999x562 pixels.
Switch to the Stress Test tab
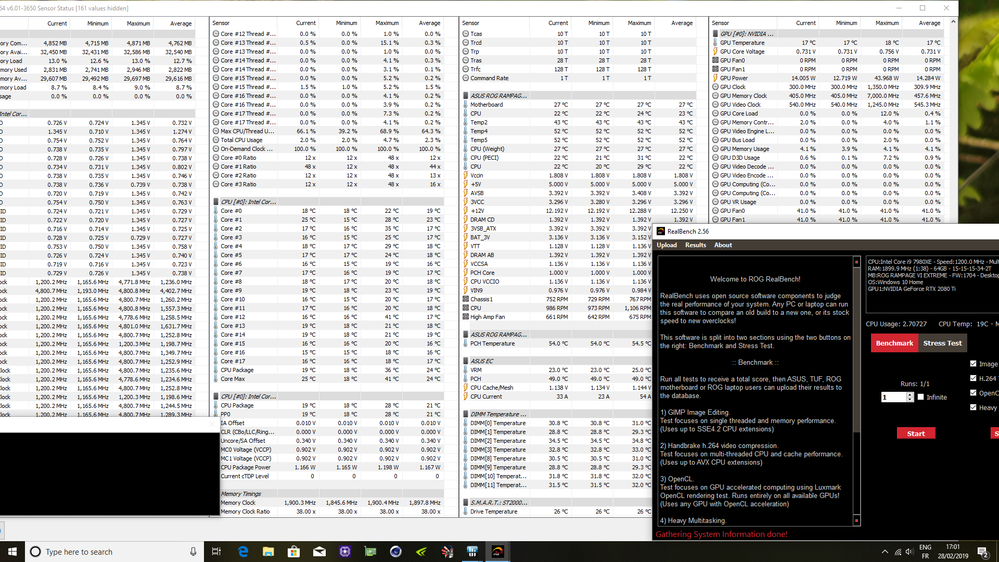[942, 343]
